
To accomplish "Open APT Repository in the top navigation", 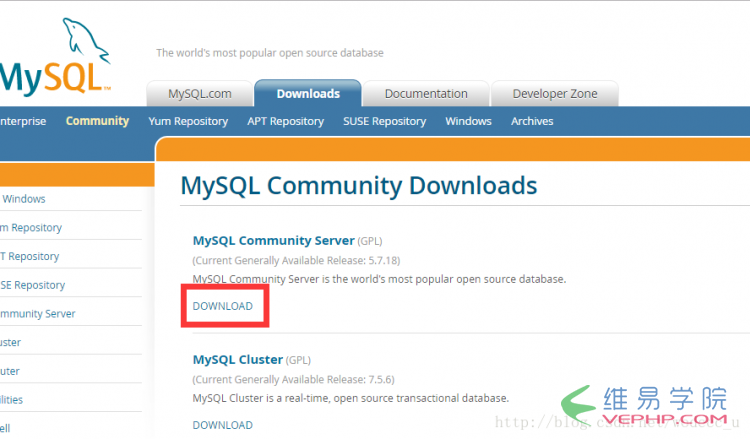I will point(286,121).
